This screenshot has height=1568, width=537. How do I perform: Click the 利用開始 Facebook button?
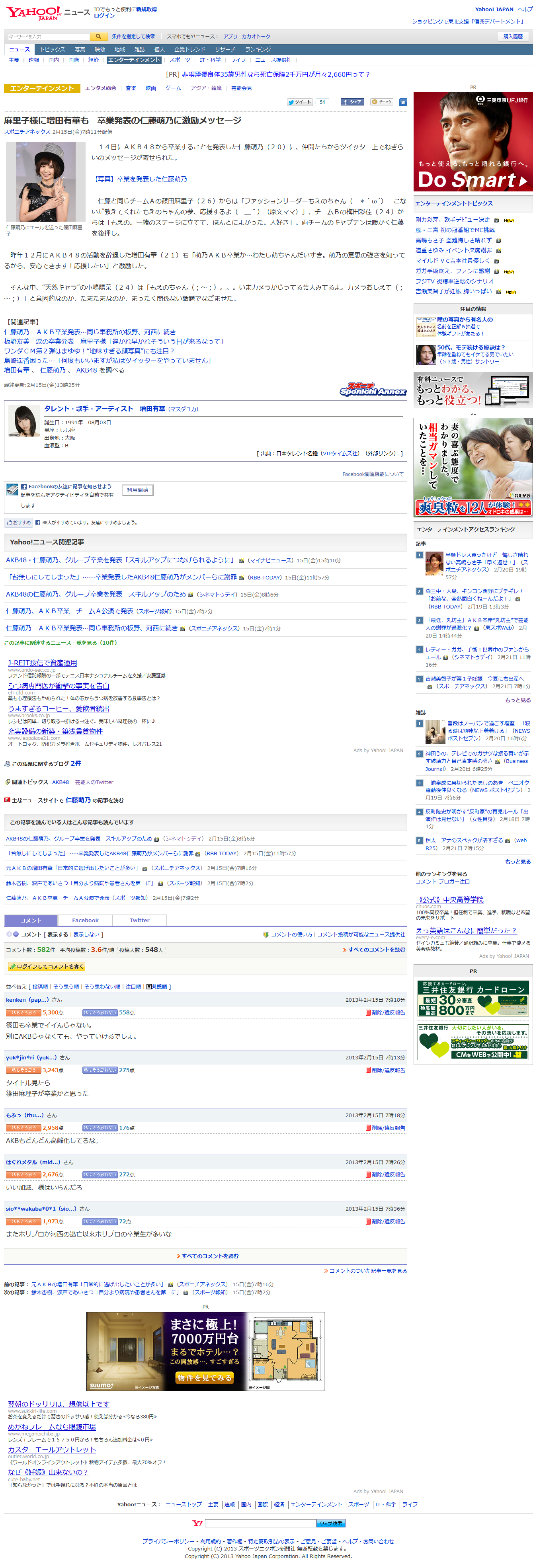(138, 490)
